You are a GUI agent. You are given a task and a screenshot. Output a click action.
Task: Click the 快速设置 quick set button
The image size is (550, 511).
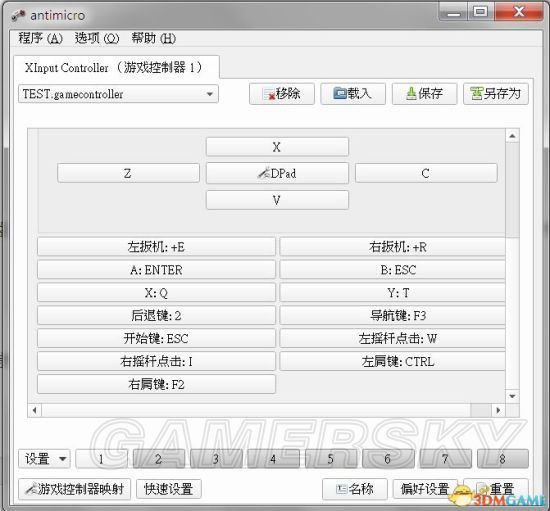point(169,489)
